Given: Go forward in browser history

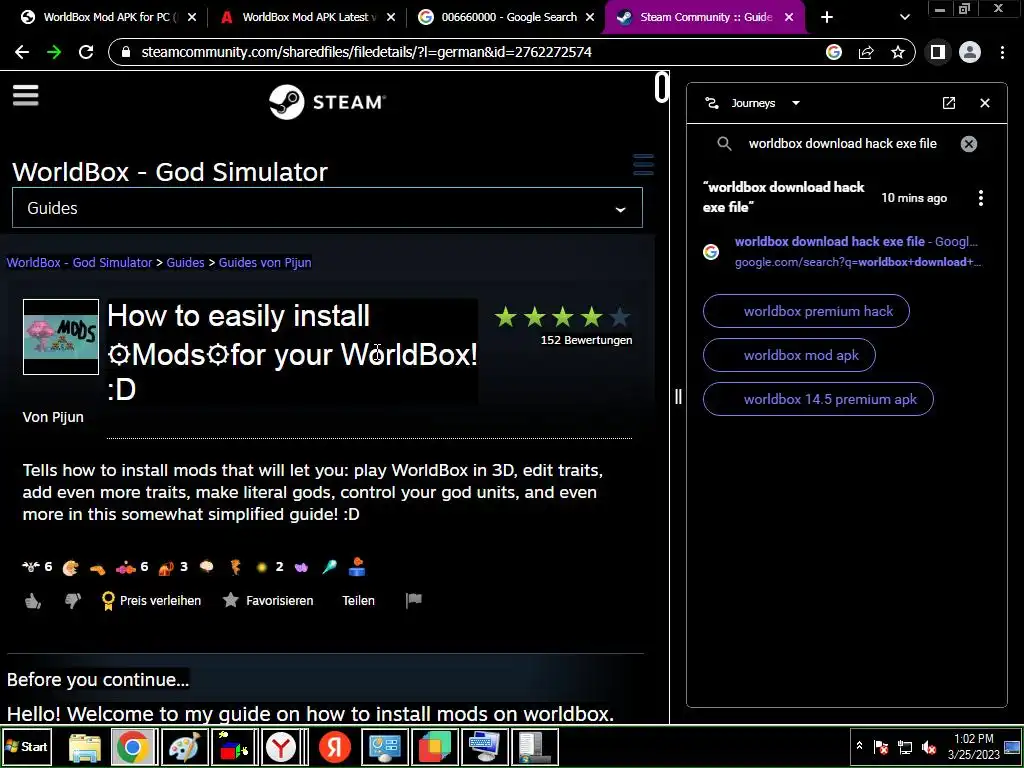Looking at the screenshot, I should (x=54, y=52).
